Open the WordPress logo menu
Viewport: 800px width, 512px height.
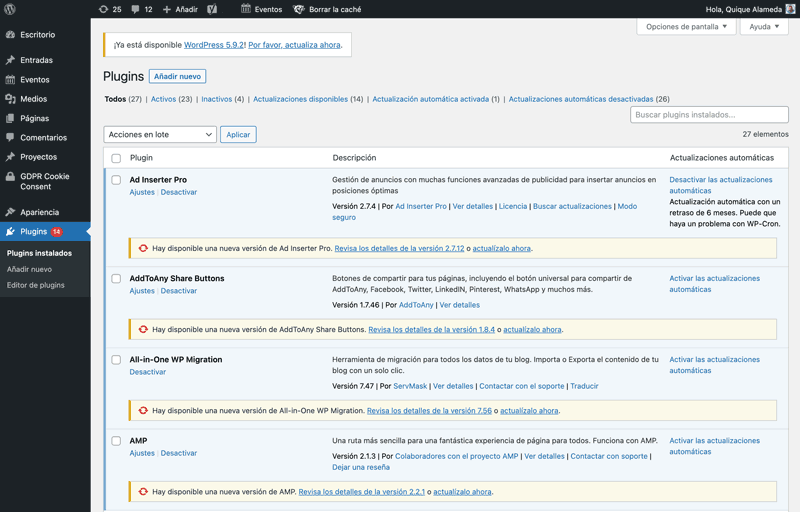point(10,9)
